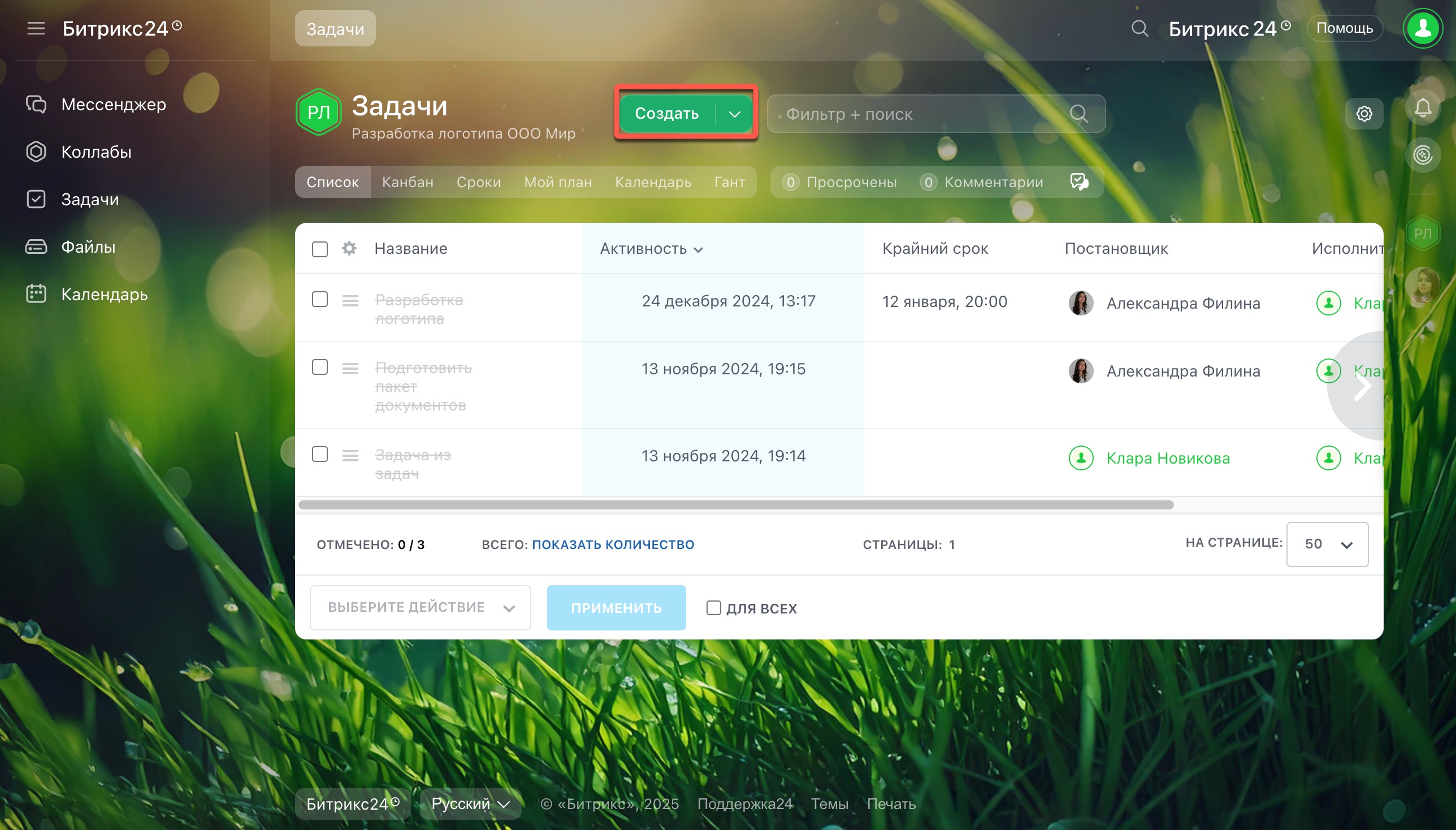Open the table column settings gear
Screen dimensions: 1456x830
(x=349, y=249)
